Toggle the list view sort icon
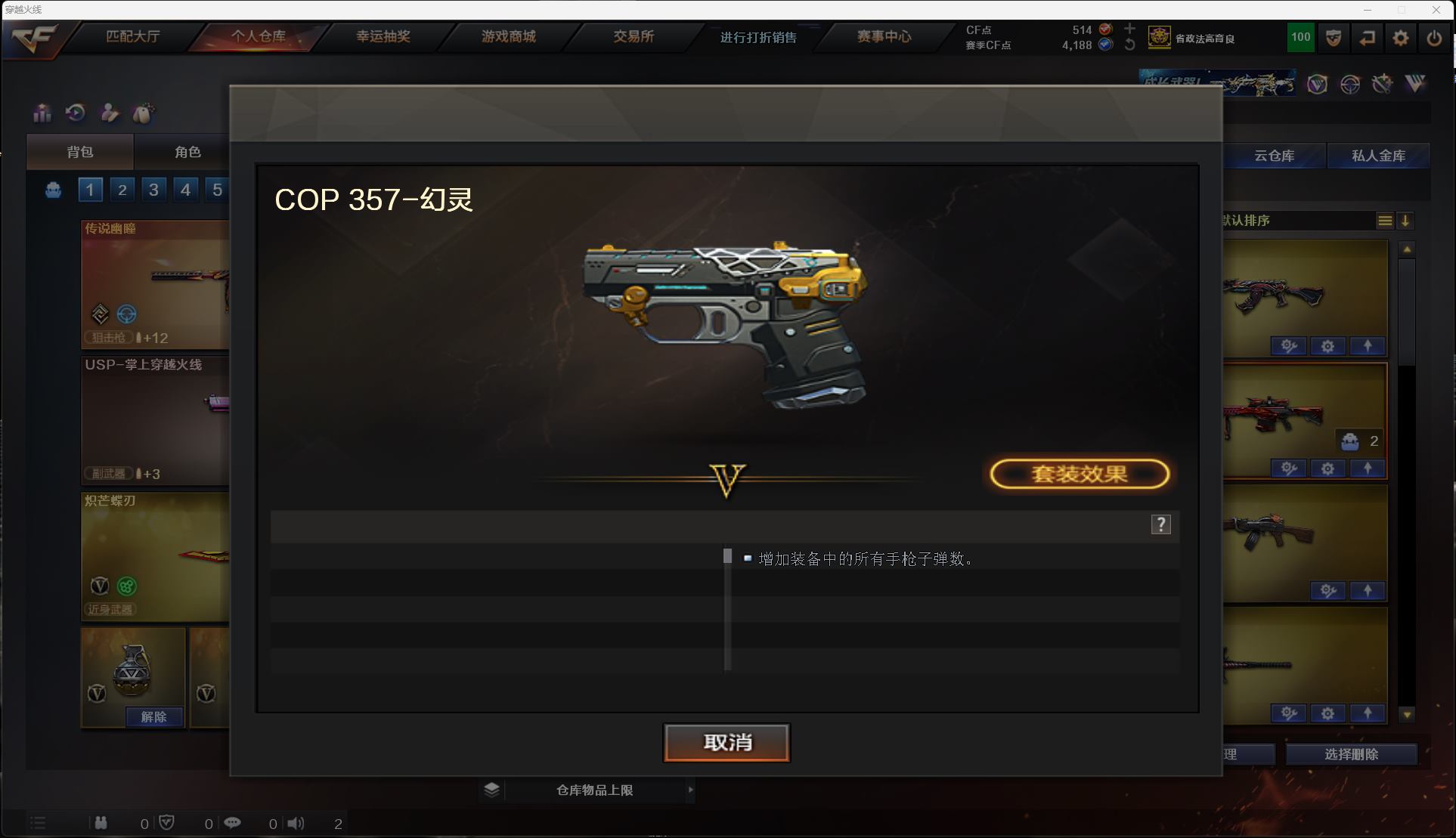The image size is (1456, 838). tap(1384, 221)
